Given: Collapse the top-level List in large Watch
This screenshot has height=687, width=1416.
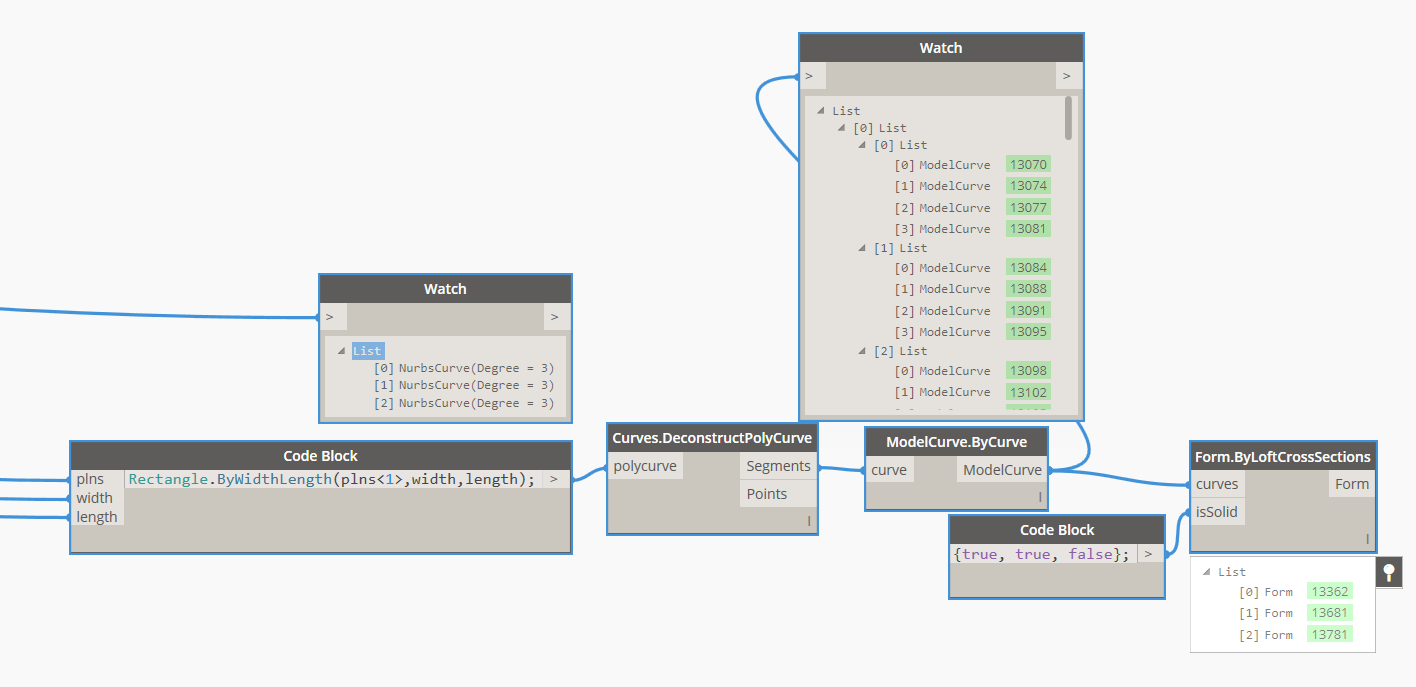Looking at the screenshot, I should pyautogui.click(x=821, y=111).
